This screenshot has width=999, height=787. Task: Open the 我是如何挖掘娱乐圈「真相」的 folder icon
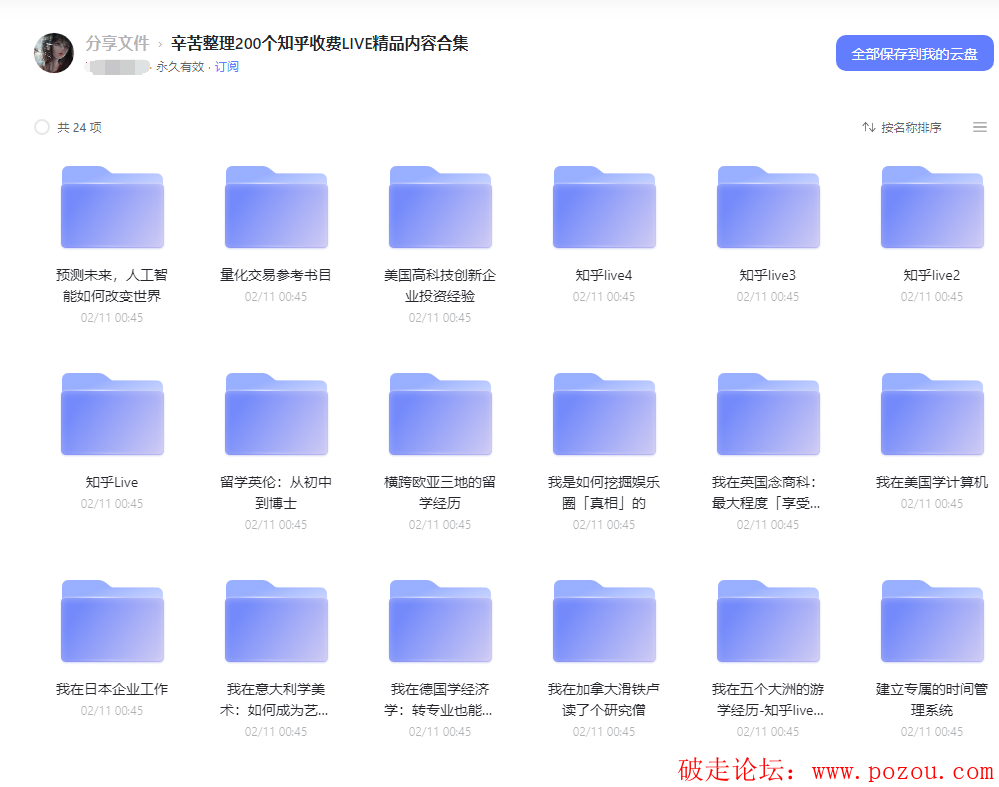[x=604, y=414]
